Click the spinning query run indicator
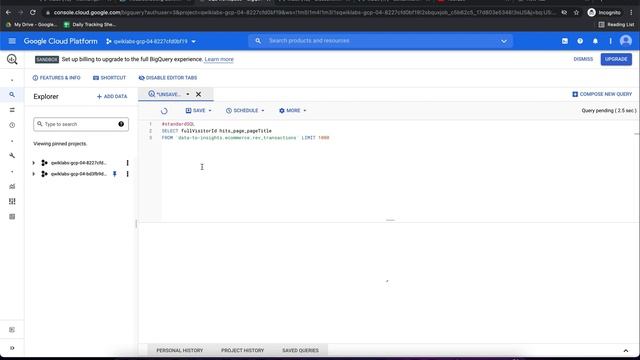The image size is (640, 360). coord(164,111)
